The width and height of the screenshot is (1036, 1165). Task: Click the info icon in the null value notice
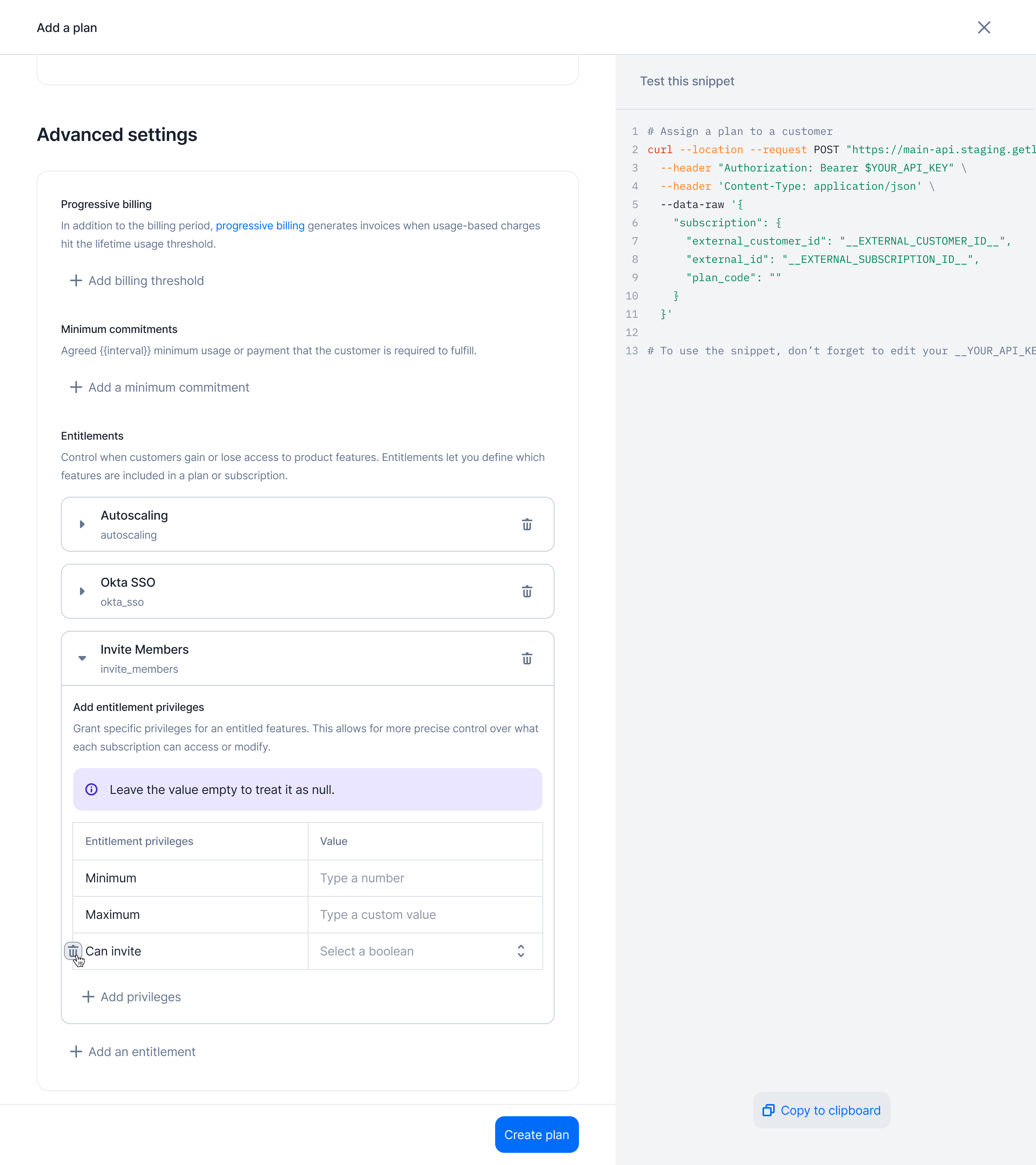coord(91,789)
